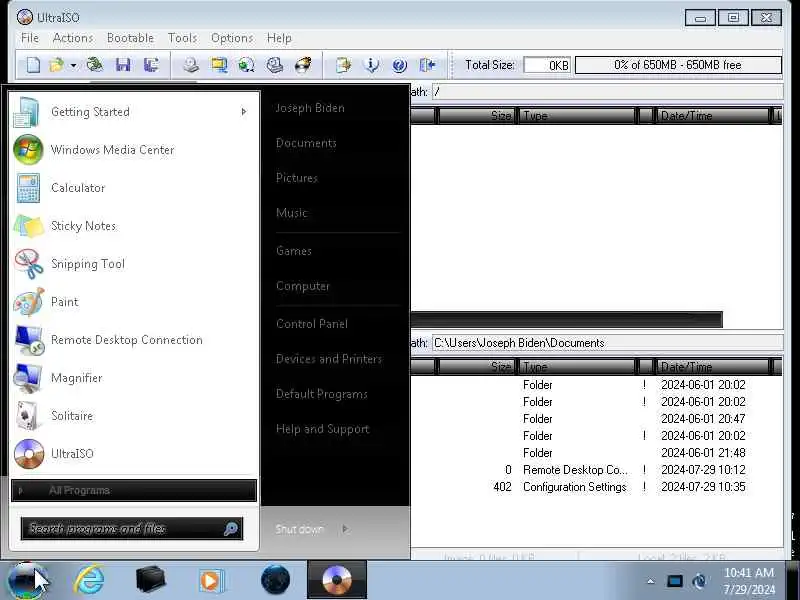Open the Snipping Tool
This screenshot has height=600, width=800.
134,264
